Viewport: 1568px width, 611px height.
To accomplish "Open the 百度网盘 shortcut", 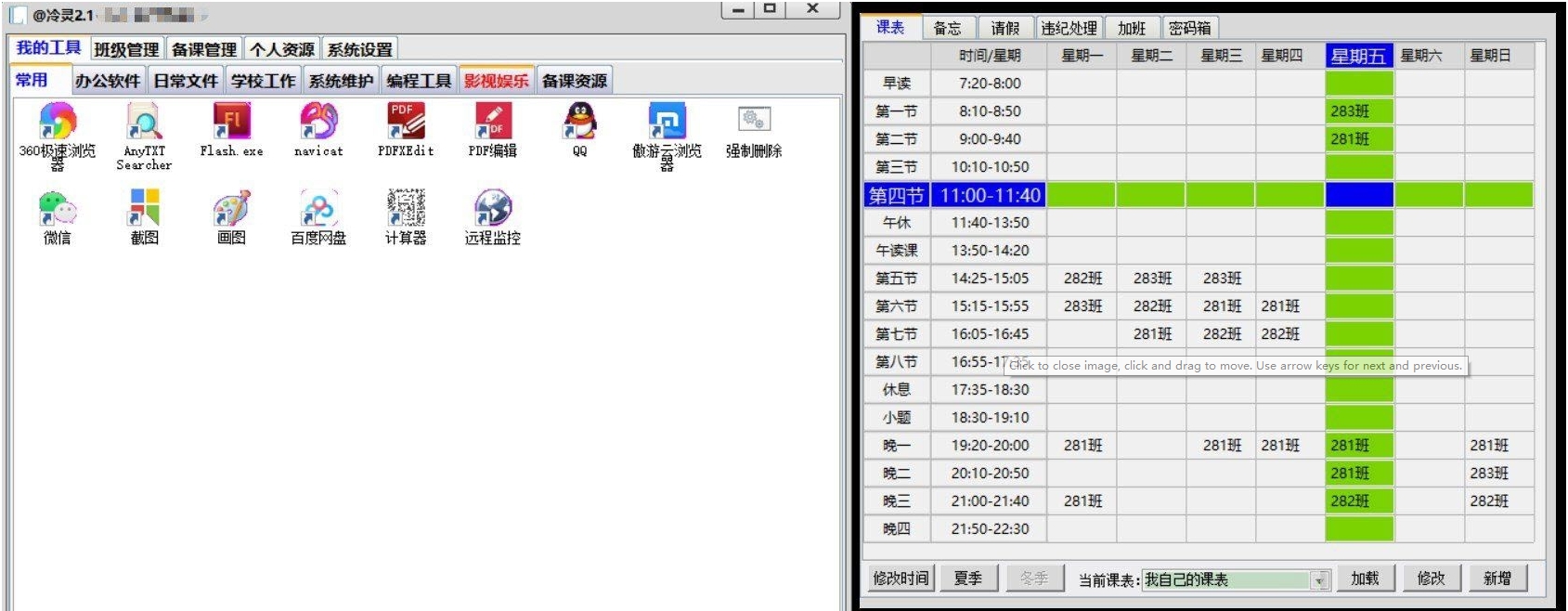I will [x=318, y=217].
